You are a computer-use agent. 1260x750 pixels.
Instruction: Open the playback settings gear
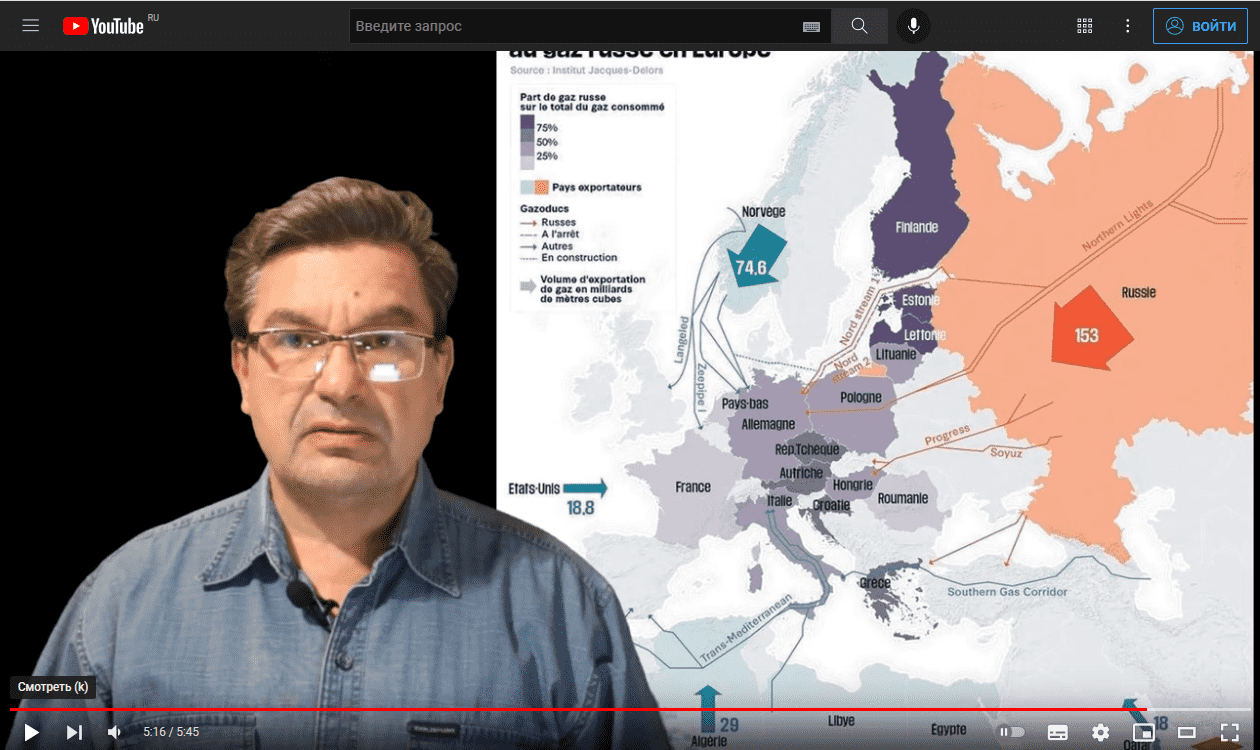1098,732
